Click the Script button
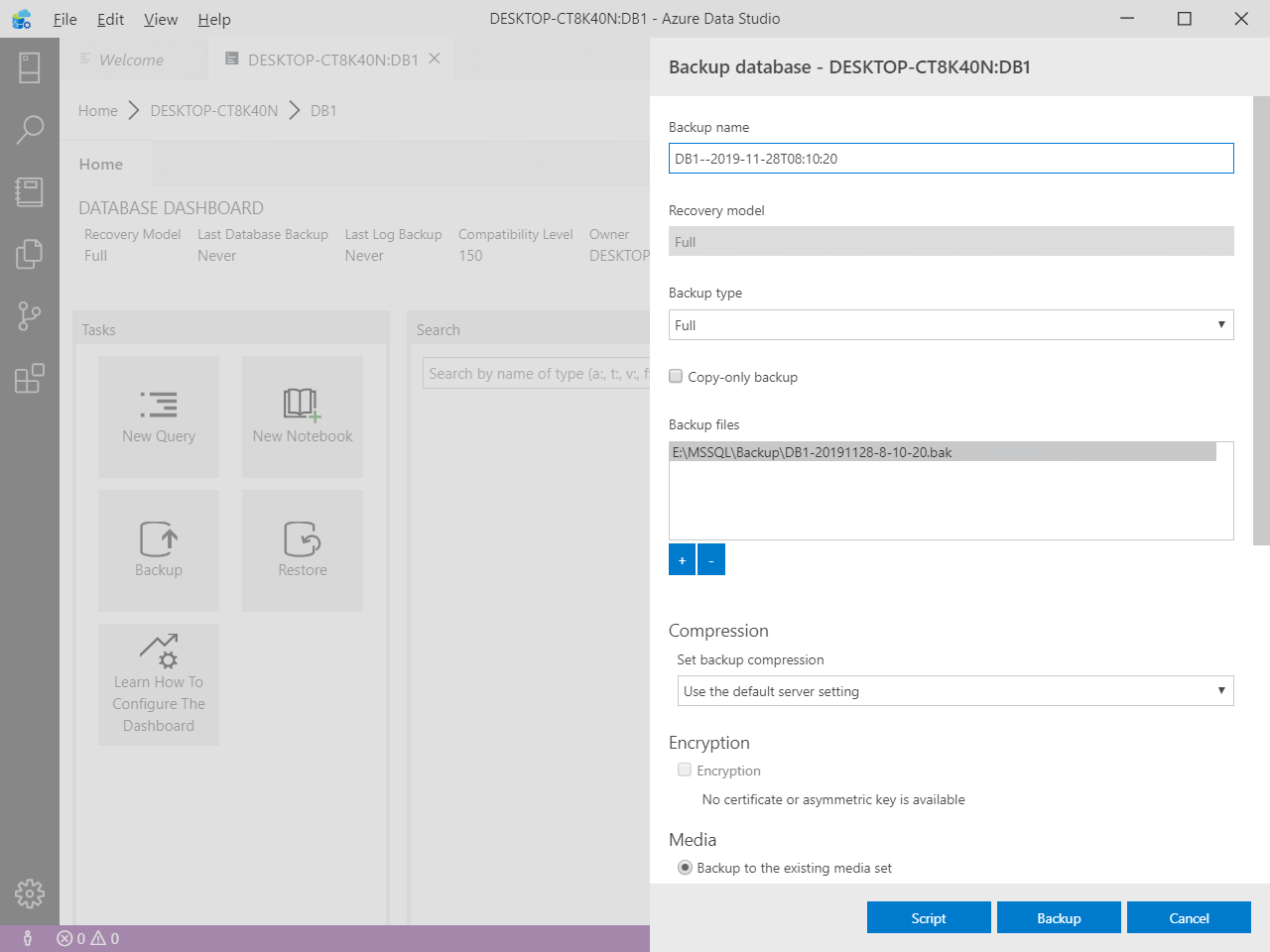The width and height of the screenshot is (1270, 952). tap(929, 918)
